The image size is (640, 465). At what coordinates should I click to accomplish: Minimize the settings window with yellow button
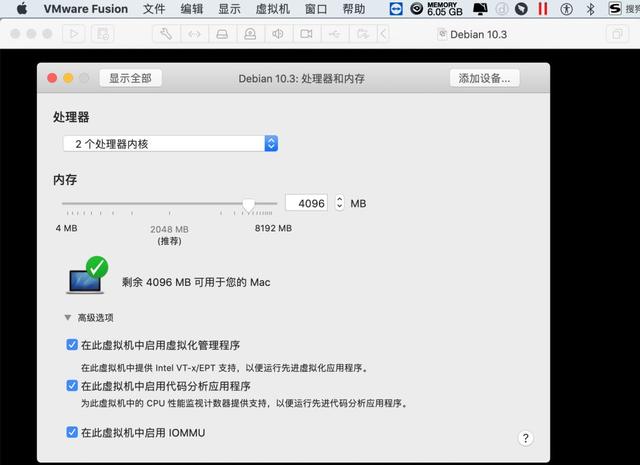point(68,78)
